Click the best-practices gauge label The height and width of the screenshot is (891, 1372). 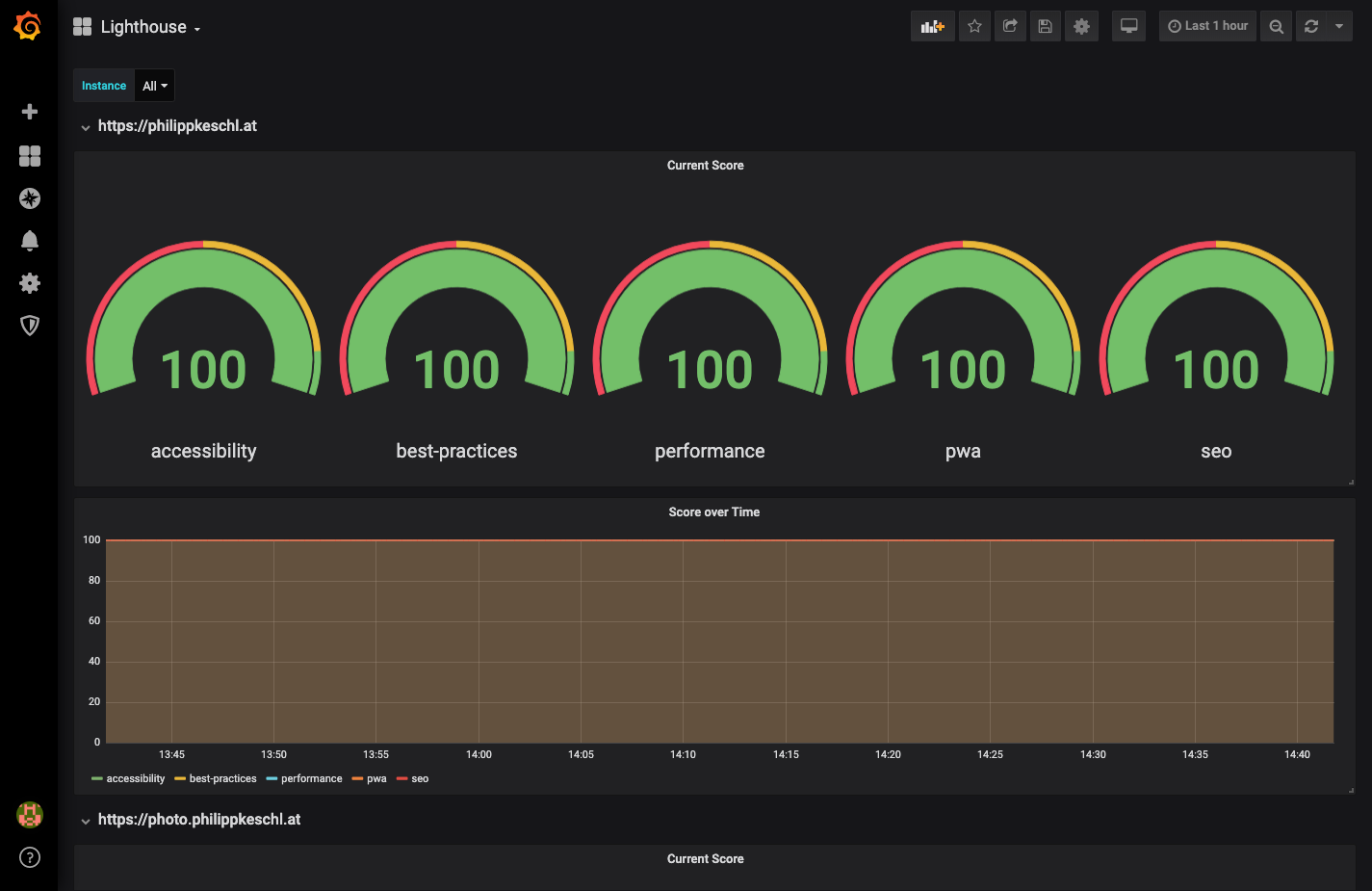click(456, 451)
